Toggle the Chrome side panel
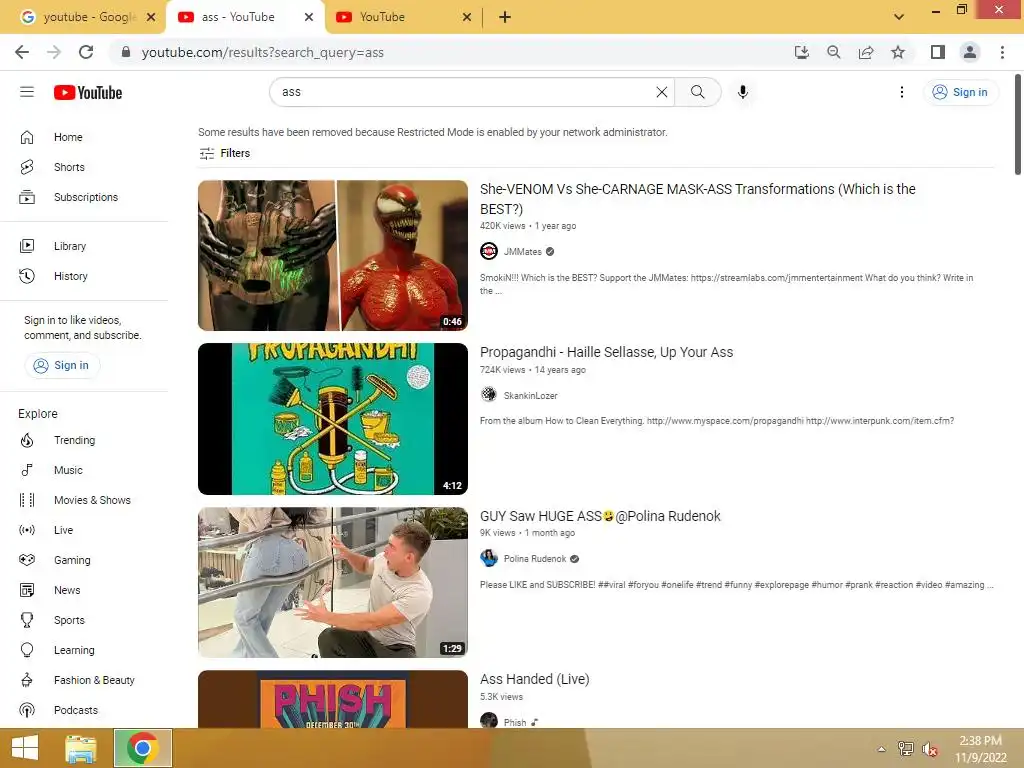 (938, 52)
